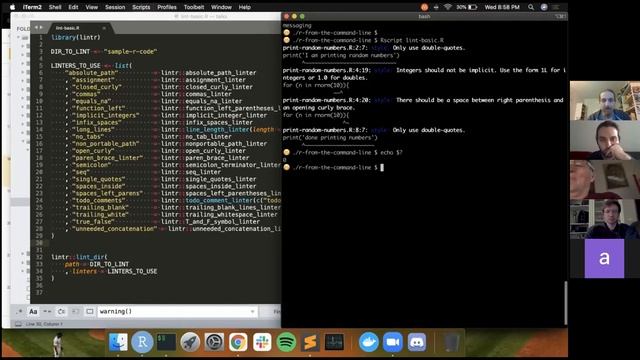The width and height of the screenshot is (640, 360).
Task: Open Activity Monitor icon in dock
Action: tap(334, 342)
